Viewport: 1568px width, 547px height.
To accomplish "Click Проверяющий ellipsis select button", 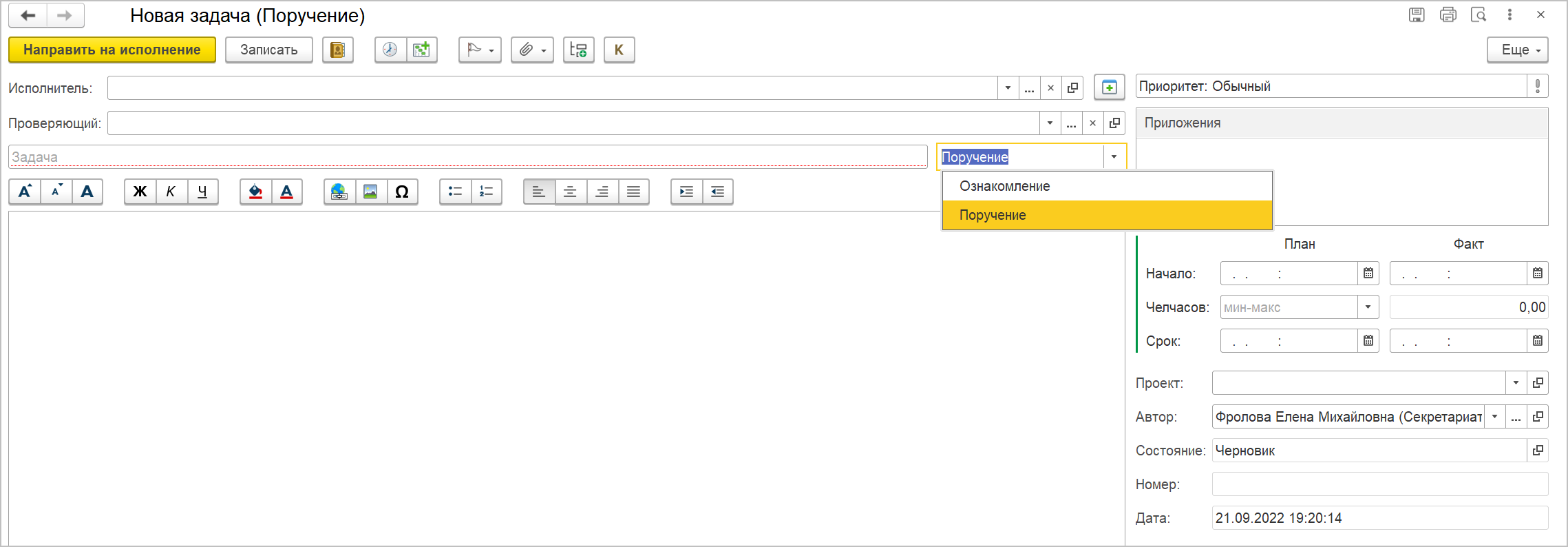I will coord(1071,123).
